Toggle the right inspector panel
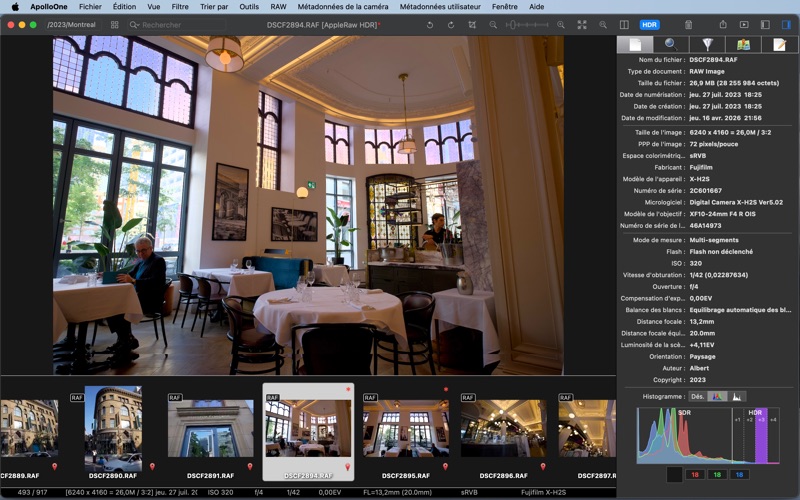Screen dimensions: 800x500 click(x=786, y=24)
